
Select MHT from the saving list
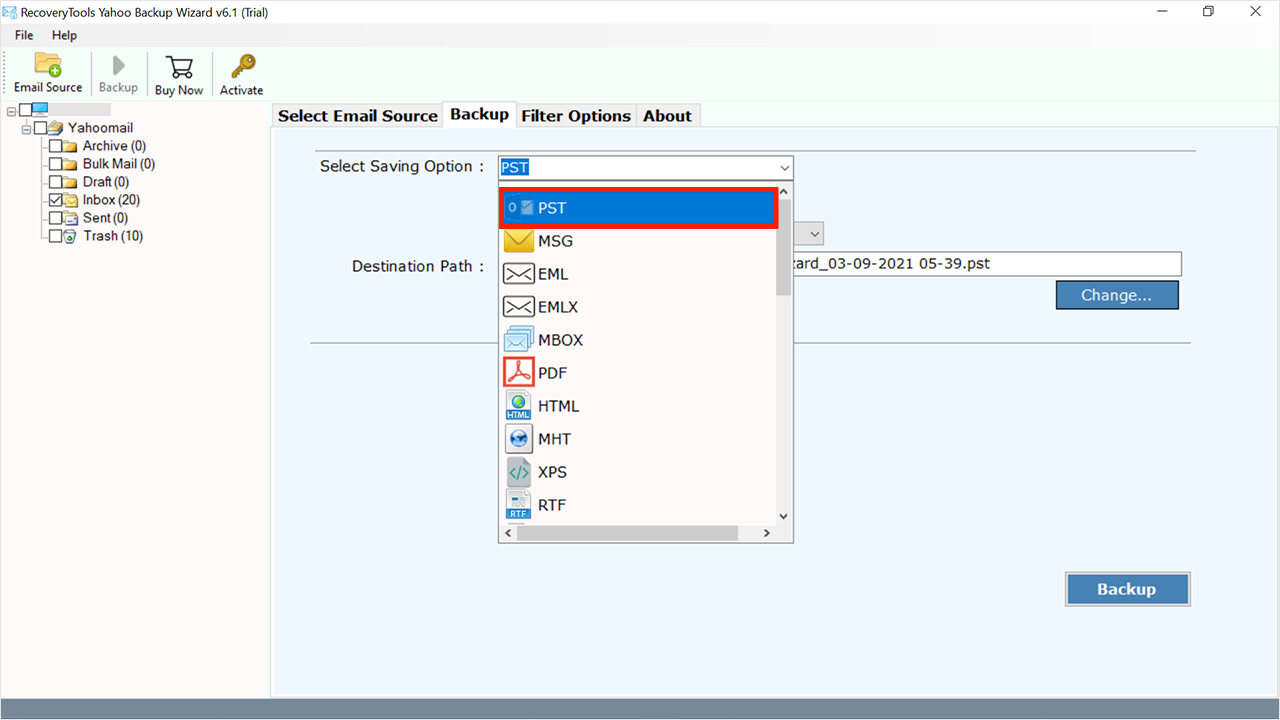[x=638, y=439]
